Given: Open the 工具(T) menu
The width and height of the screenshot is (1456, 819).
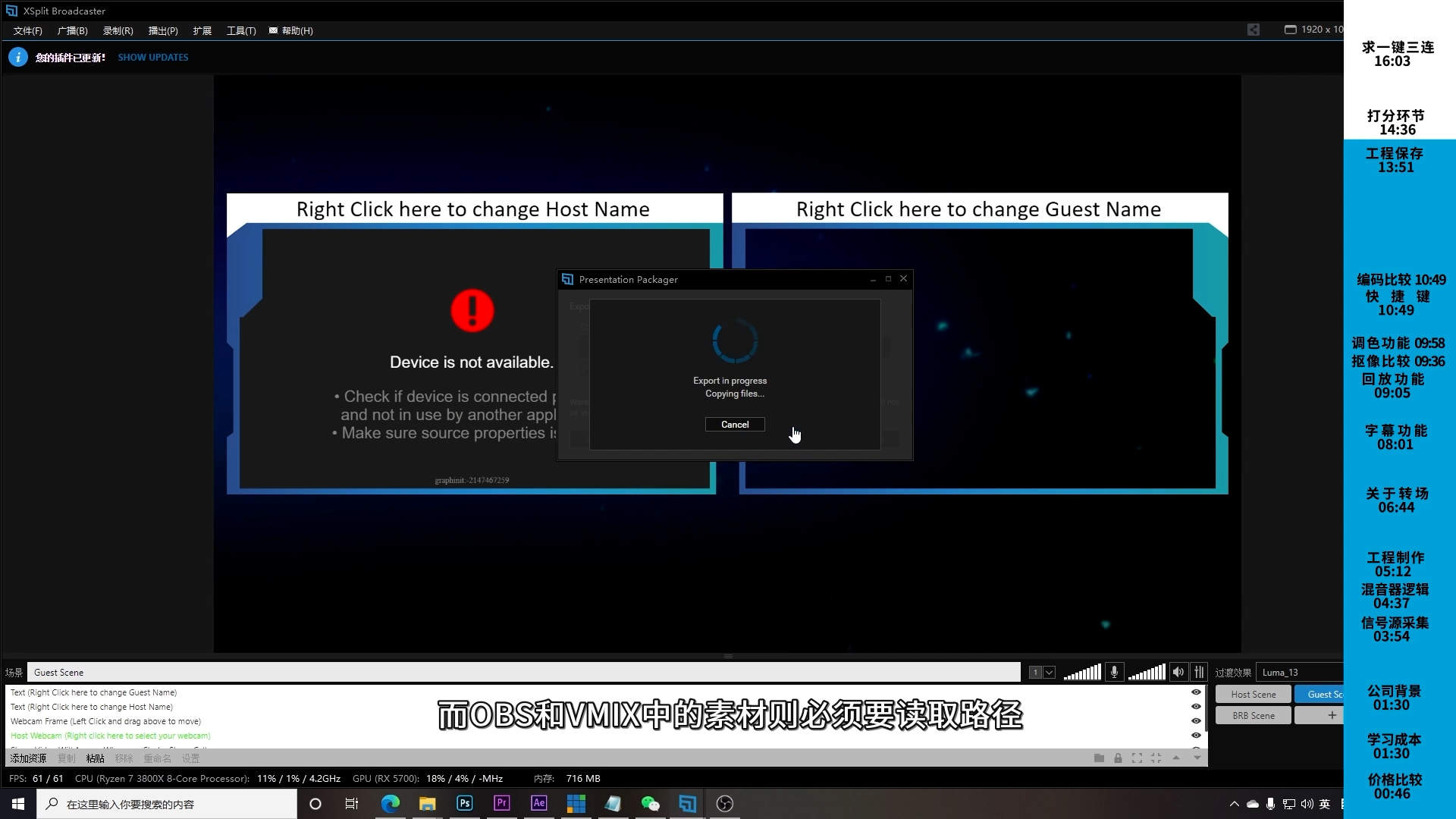Looking at the screenshot, I should (x=240, y=30).
